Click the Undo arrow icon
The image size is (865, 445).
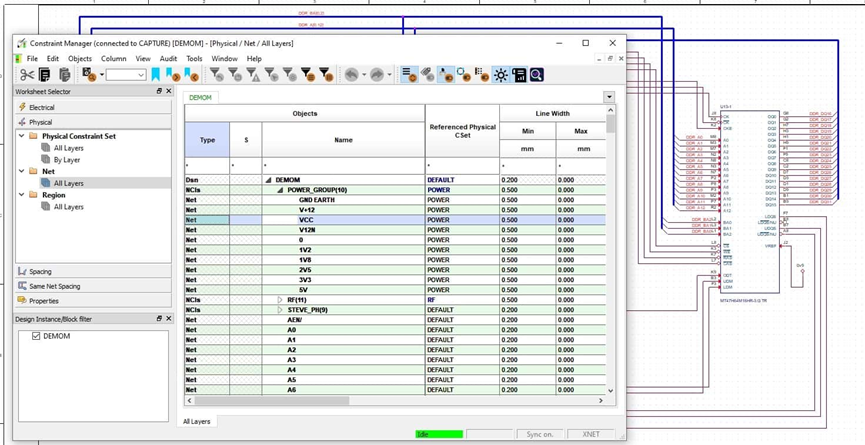pos(351,75)
